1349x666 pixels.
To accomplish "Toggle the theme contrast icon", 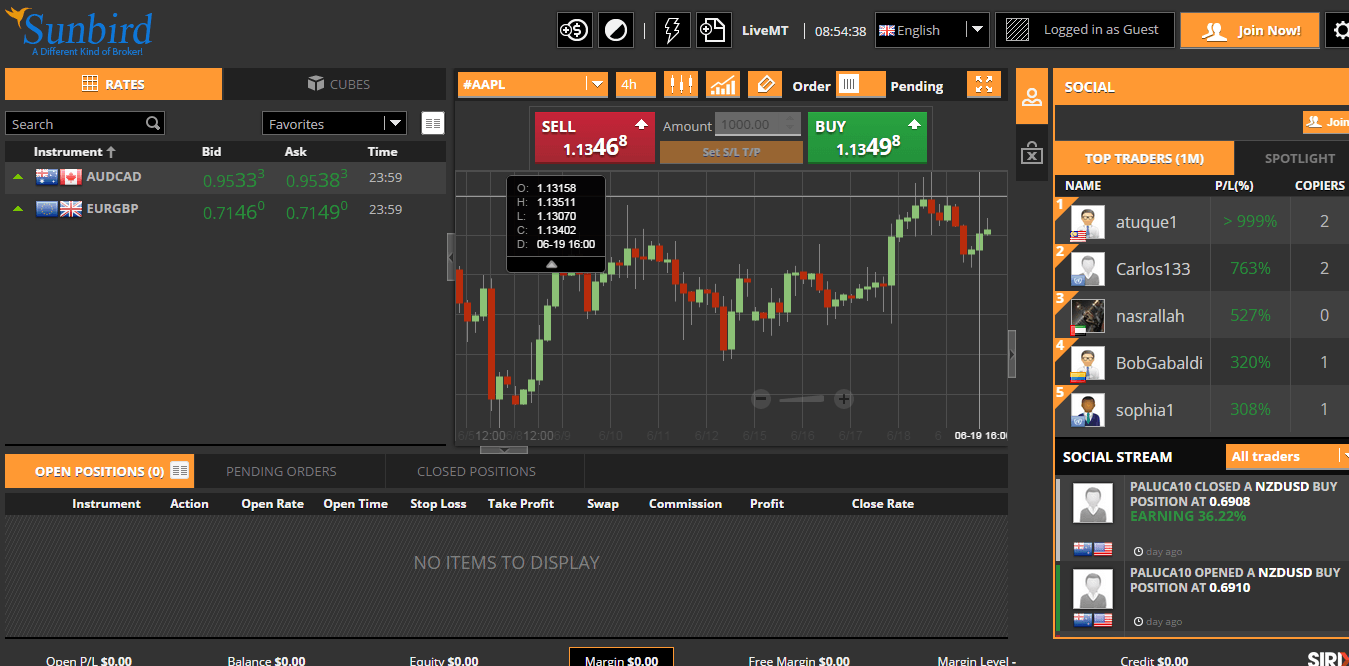I will pos(616,30).
